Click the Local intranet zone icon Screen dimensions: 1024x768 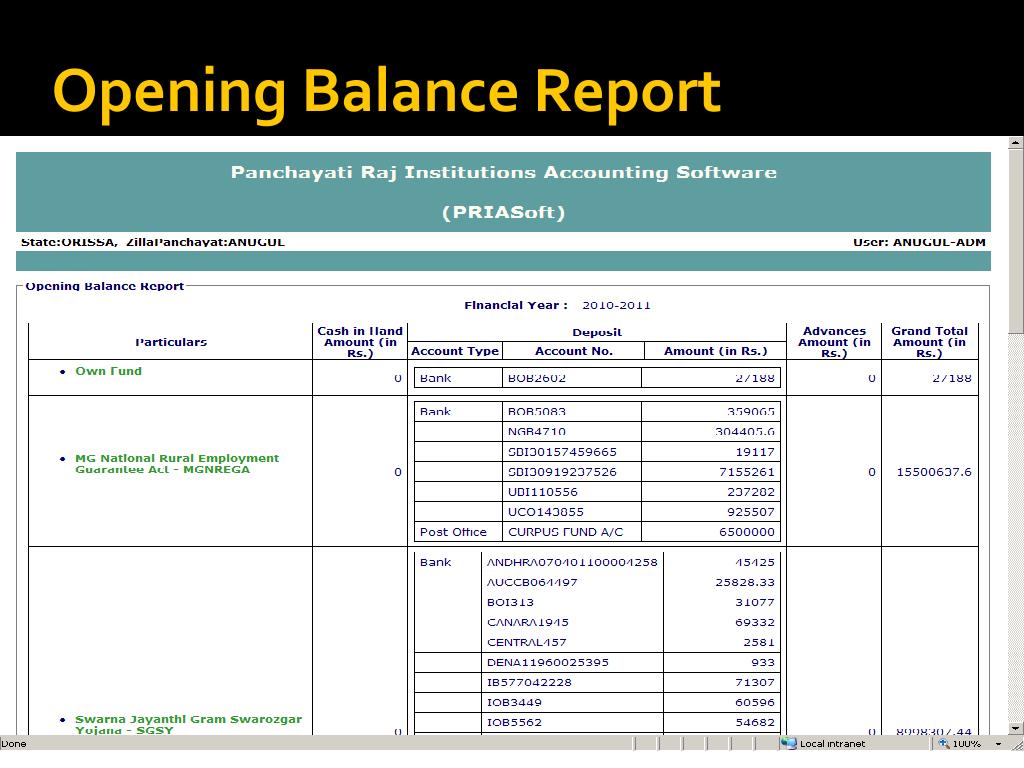(x=789, y=743)
